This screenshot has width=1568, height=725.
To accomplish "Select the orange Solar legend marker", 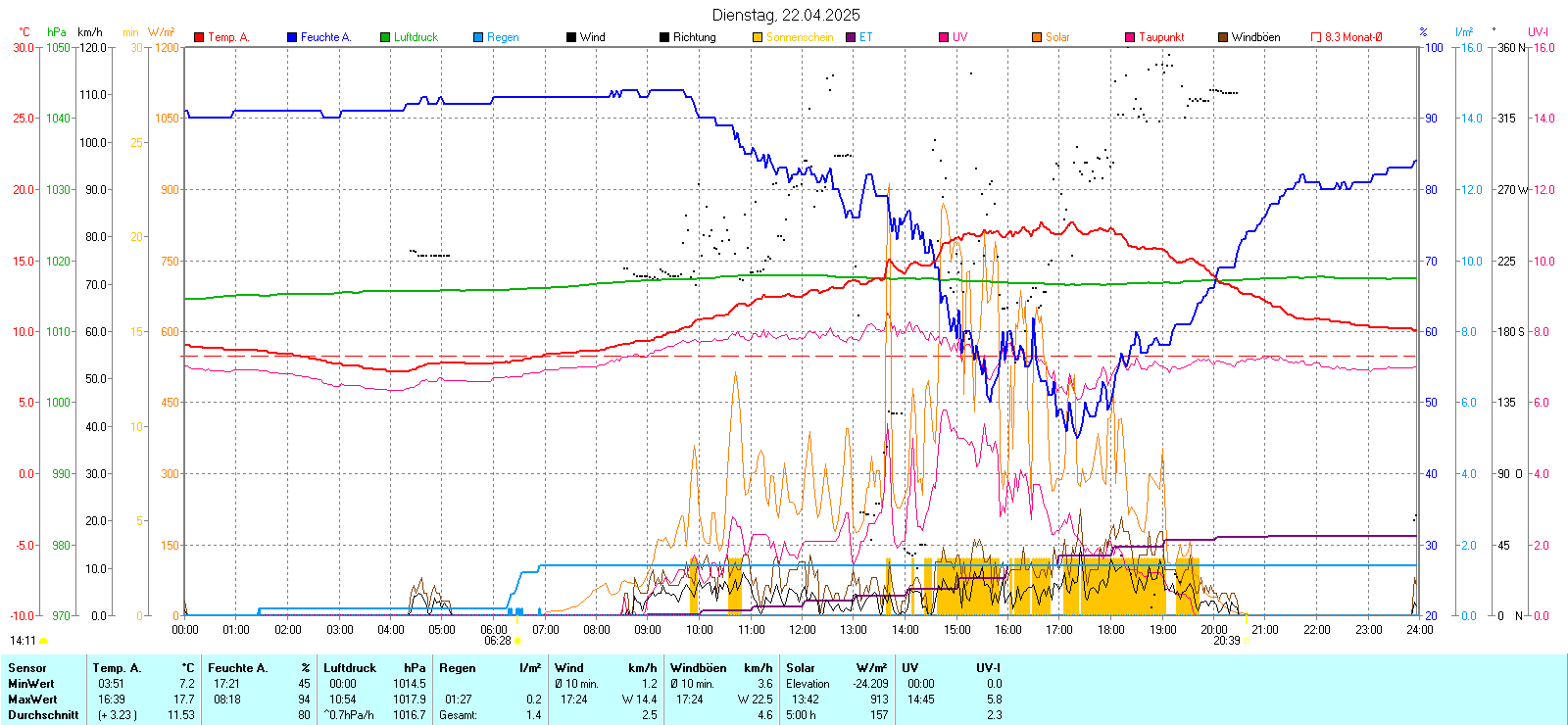I will (1037, 37).
